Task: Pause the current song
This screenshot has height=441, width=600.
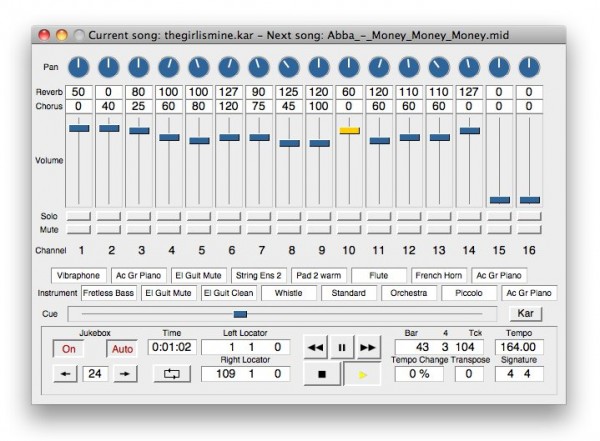Action: pyautogui.click(x=342, y=347)
